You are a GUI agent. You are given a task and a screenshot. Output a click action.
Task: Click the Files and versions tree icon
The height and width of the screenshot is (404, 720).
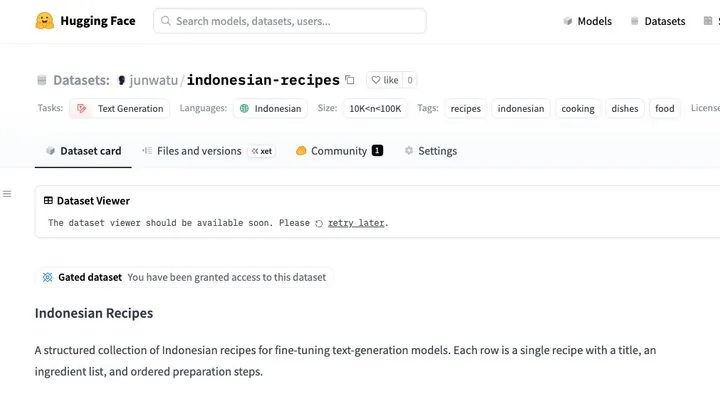(x=147, y=151)
